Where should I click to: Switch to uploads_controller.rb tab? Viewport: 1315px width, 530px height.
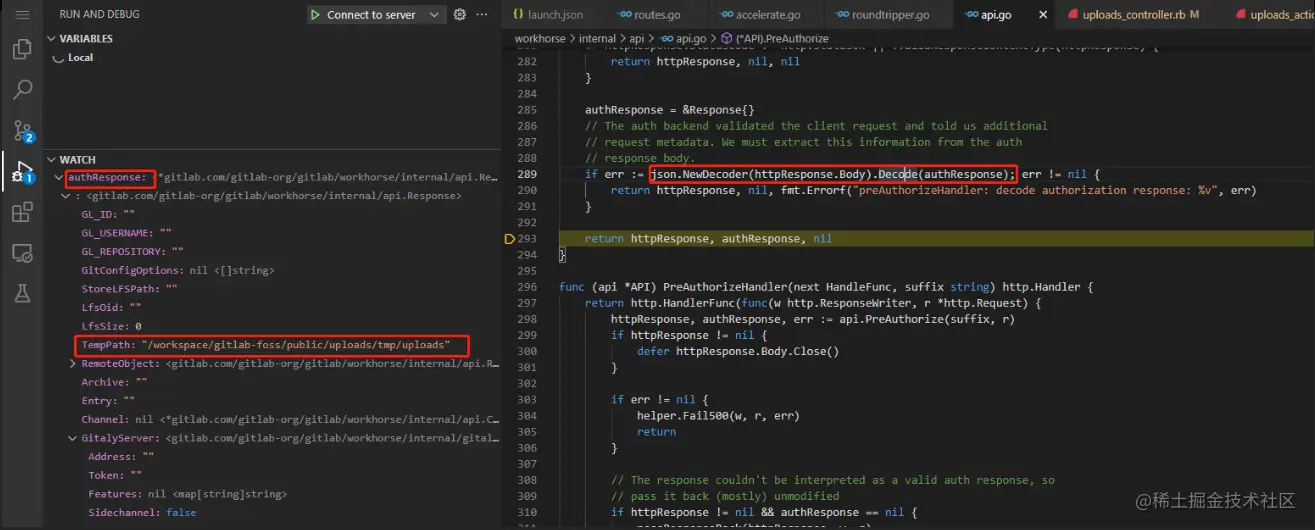point(1133,15)
